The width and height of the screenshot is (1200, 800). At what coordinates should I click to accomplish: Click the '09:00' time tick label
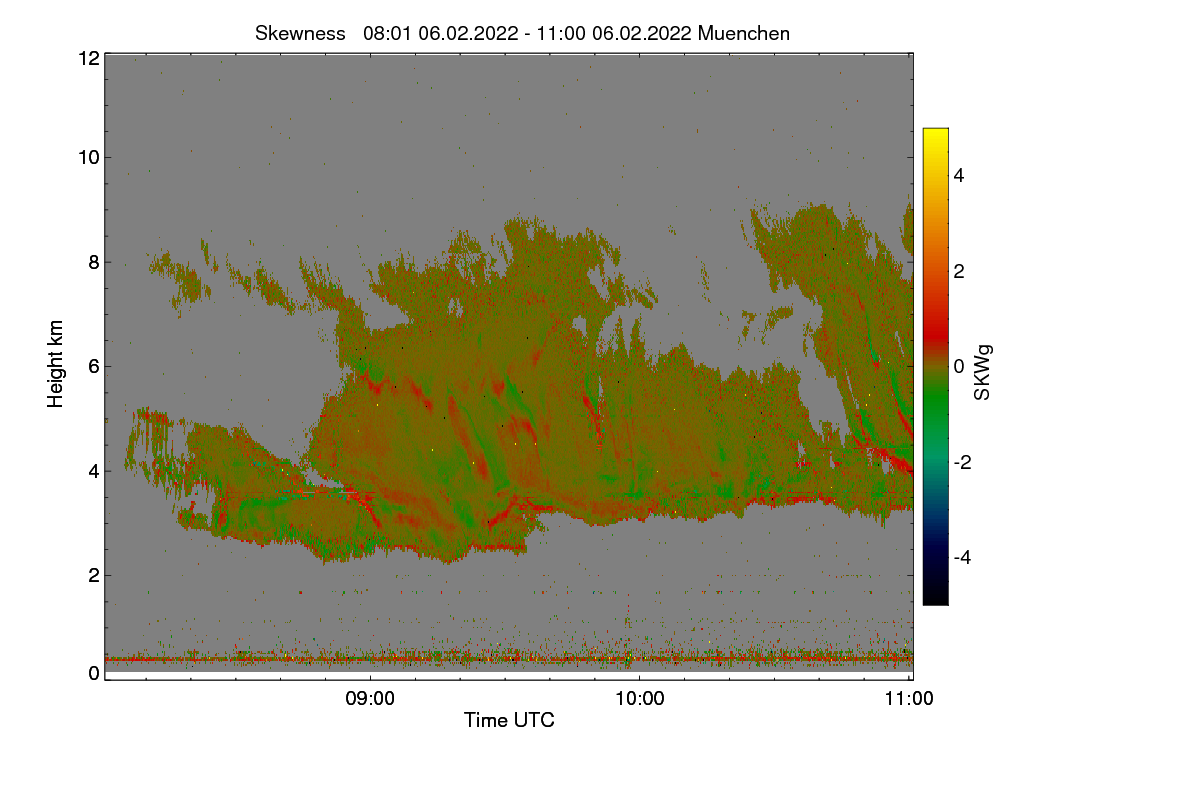coord(370,699)
